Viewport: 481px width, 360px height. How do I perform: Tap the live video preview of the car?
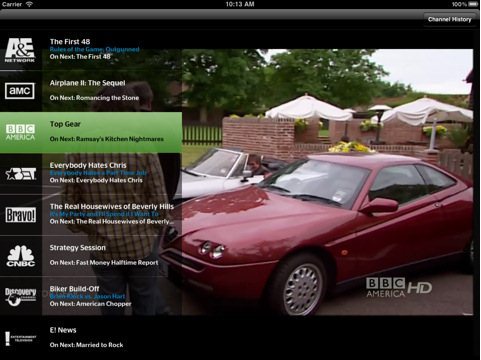[327, 182]
